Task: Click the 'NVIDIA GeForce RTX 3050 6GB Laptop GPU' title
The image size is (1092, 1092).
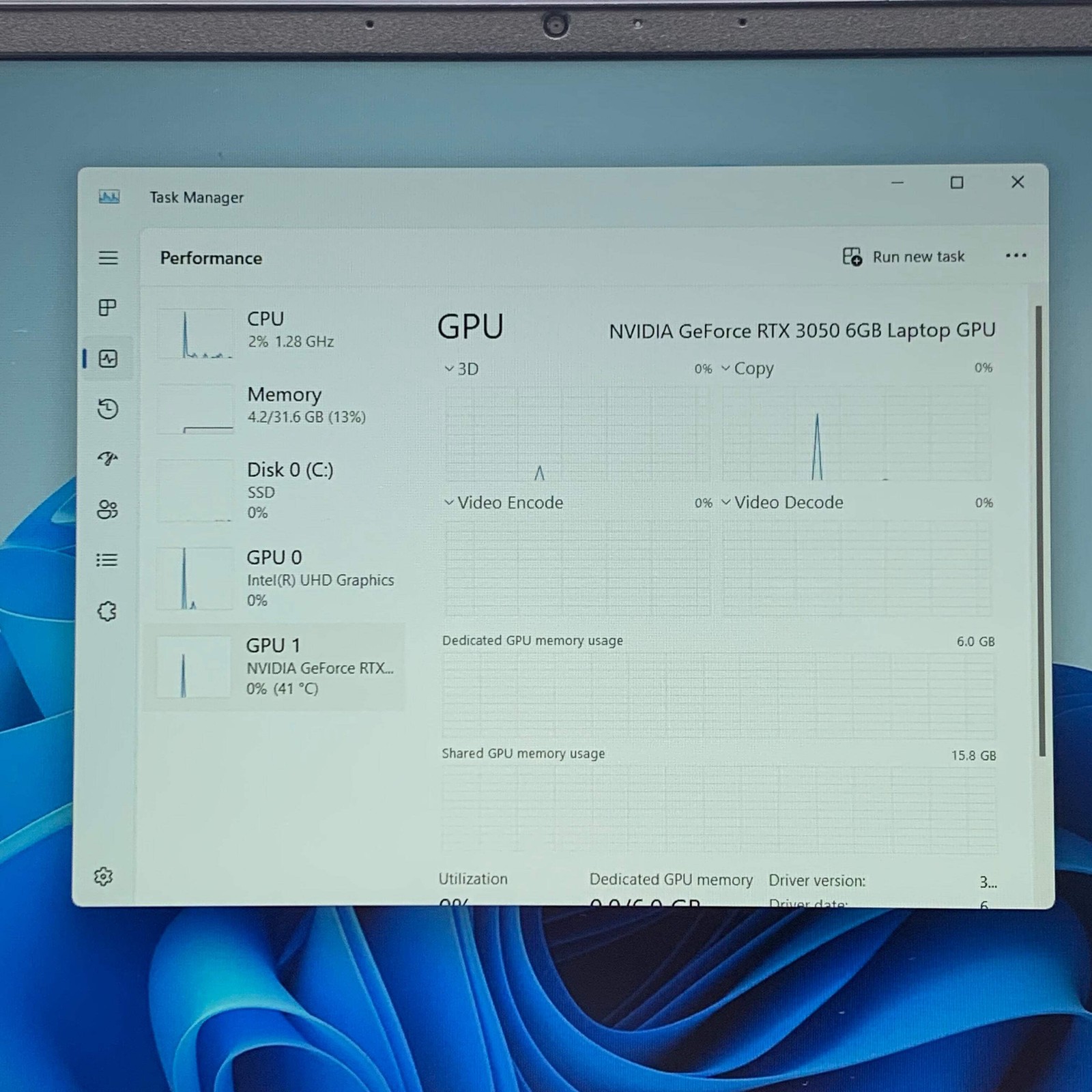Action: [802, 331]
